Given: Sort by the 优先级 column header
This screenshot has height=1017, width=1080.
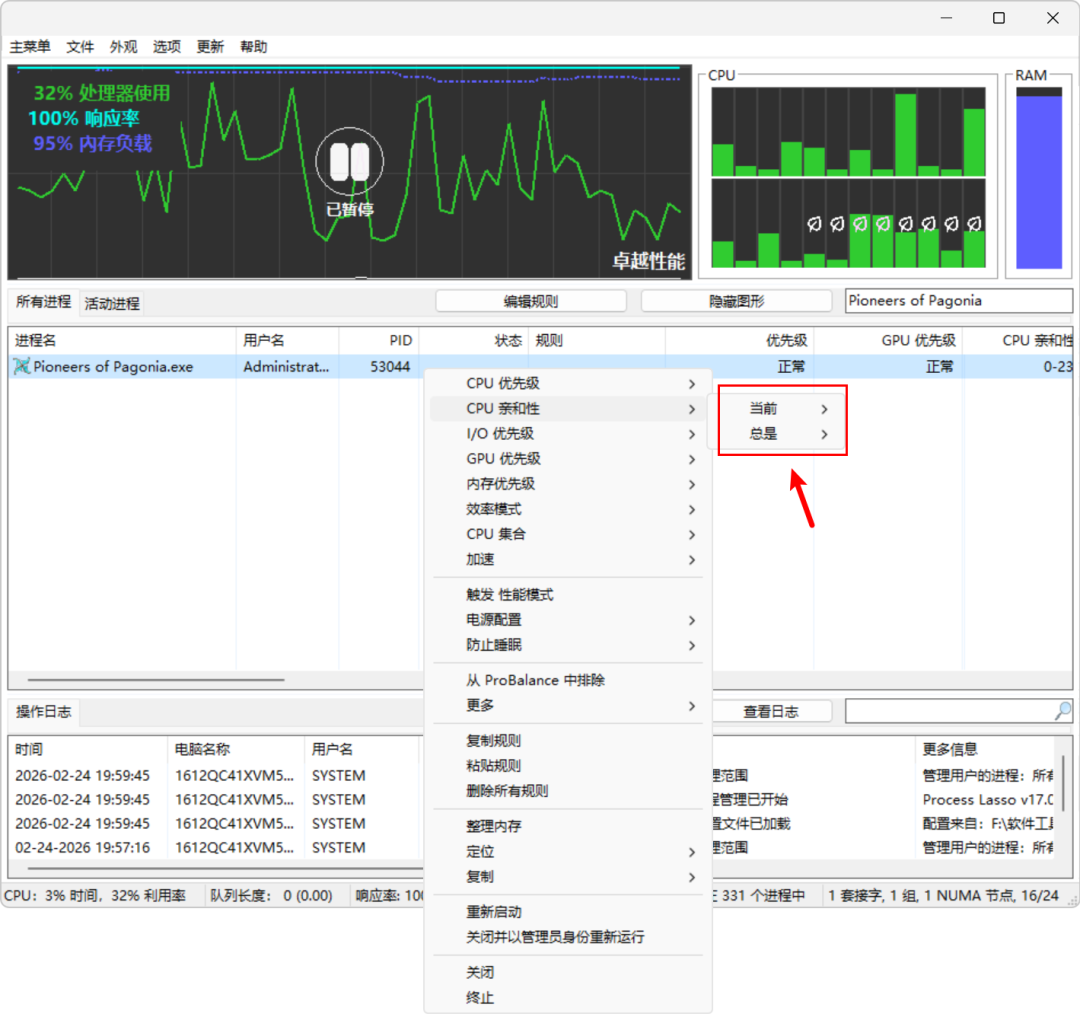Looking at the screenshot, I should pos(740,341).
